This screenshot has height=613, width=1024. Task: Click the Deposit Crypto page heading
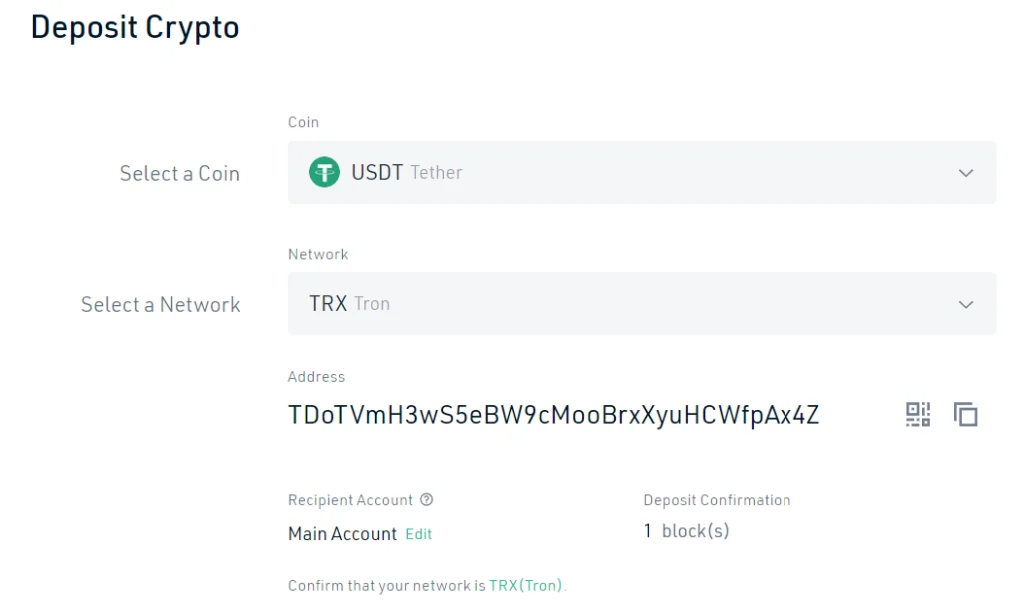[x=135, y=27]
